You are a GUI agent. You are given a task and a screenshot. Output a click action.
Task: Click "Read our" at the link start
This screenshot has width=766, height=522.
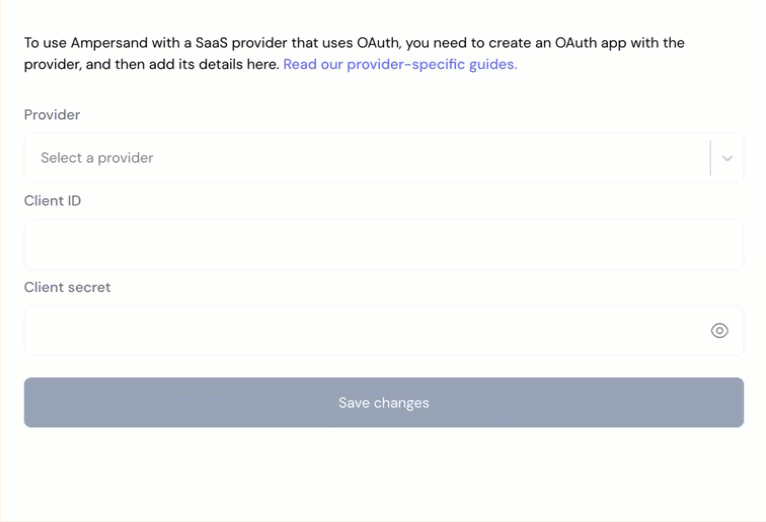(313, 64)
